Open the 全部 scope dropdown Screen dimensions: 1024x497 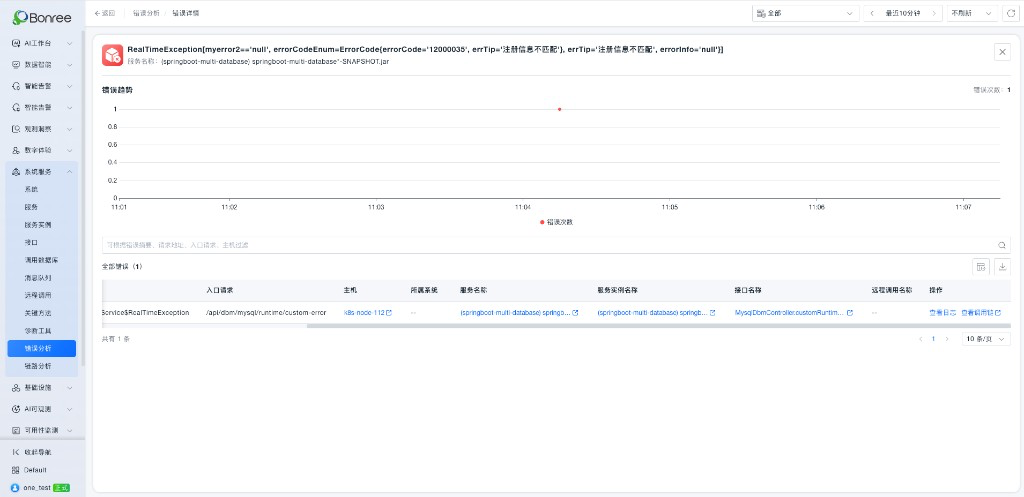pos(805,13)
